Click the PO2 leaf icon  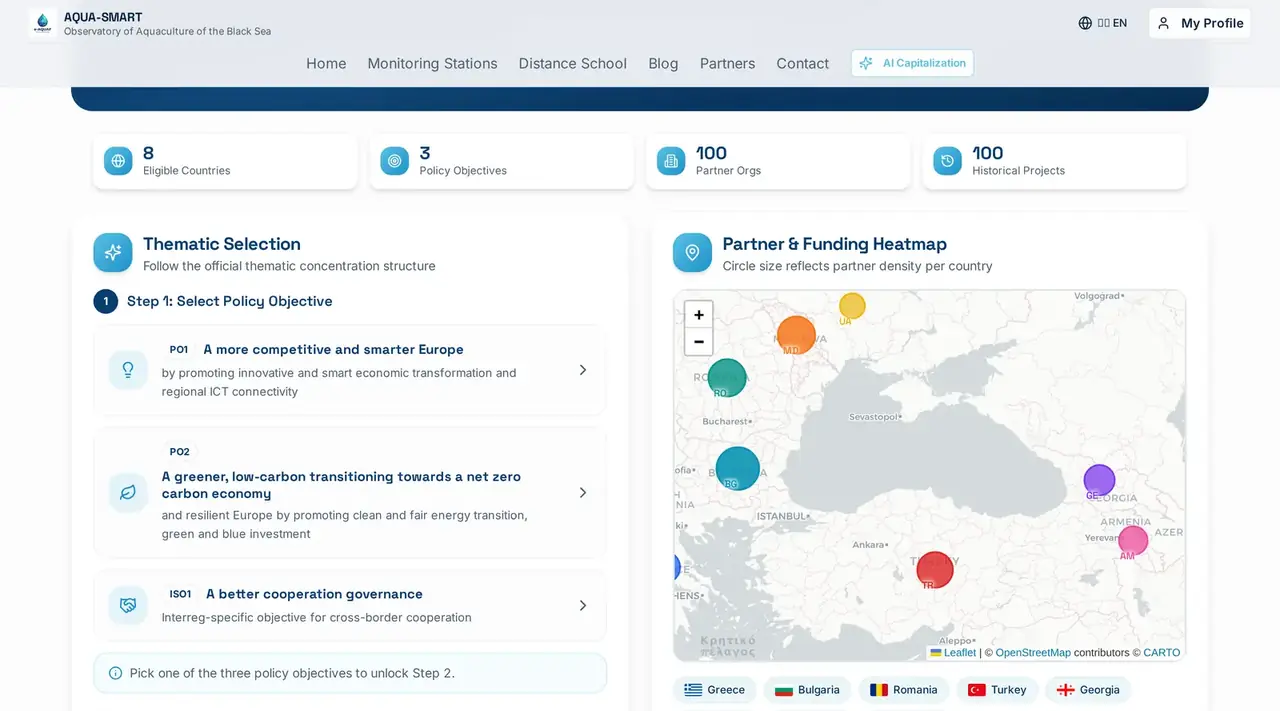coord(128,493)
